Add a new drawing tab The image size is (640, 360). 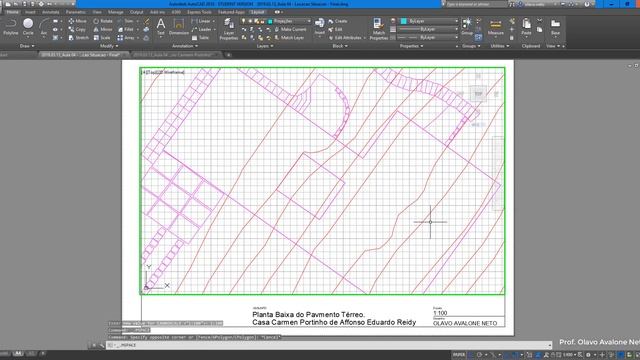[x=229, y=55]
